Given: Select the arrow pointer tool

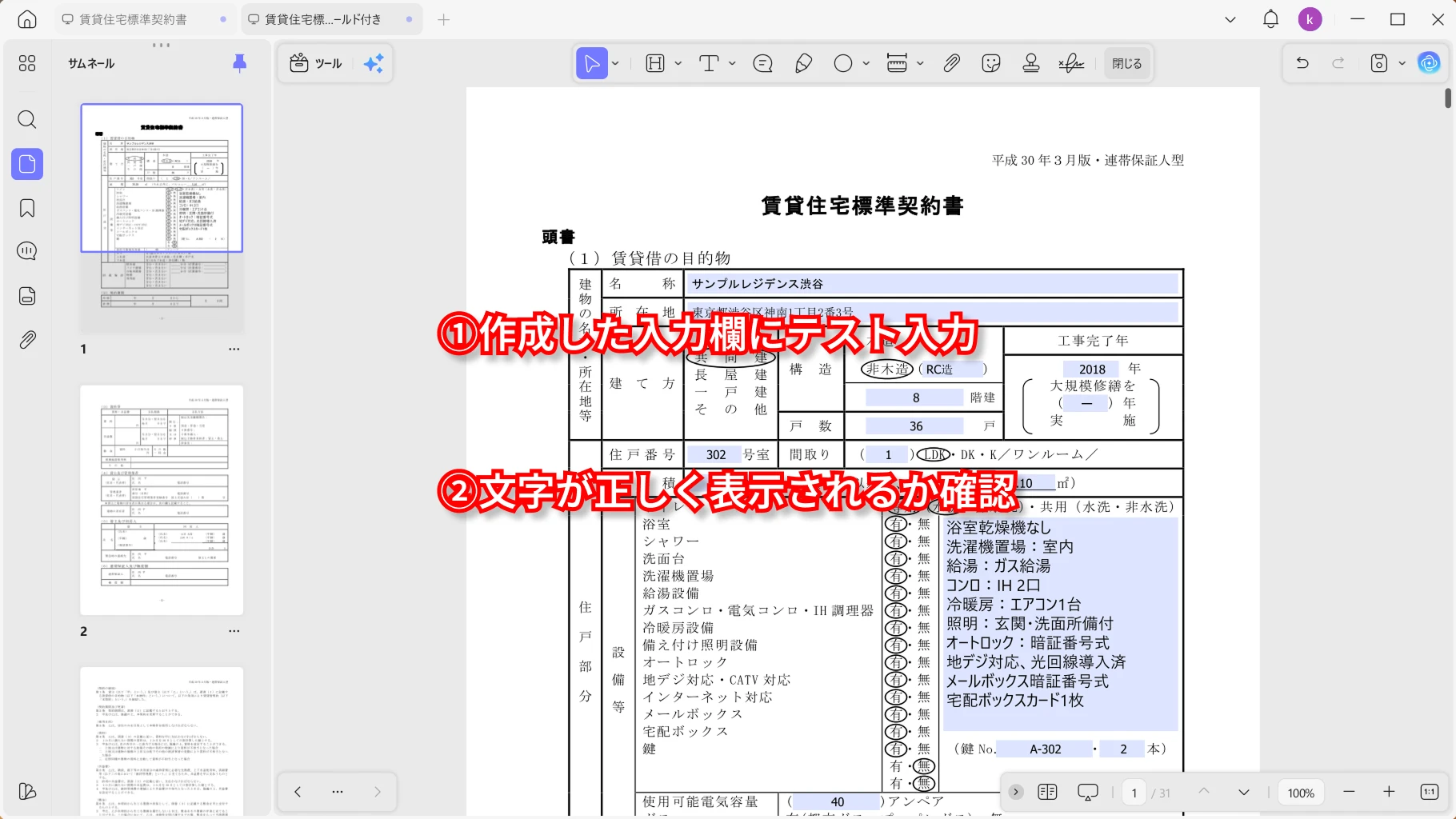Looking at the screenshot, I should coord(592,63).
